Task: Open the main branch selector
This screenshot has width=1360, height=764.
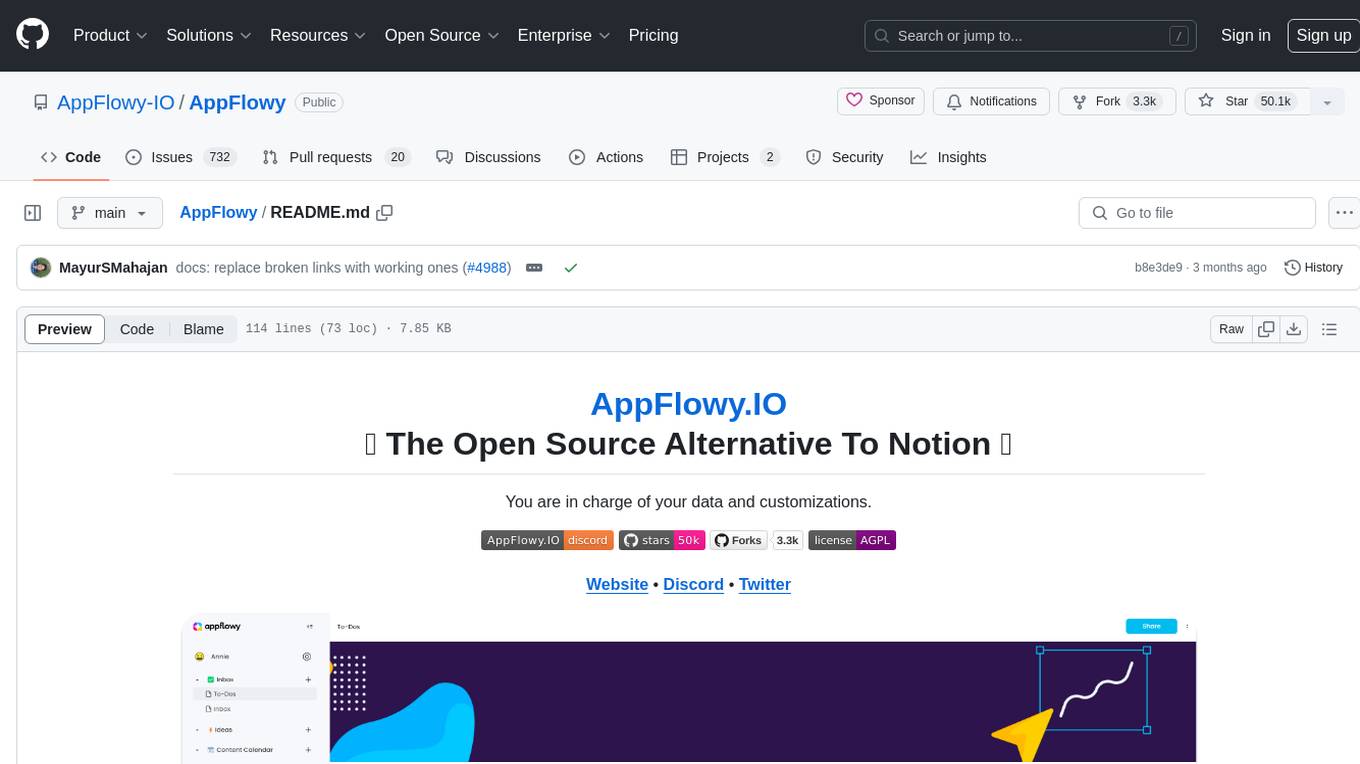Action: tap(109, 213)
